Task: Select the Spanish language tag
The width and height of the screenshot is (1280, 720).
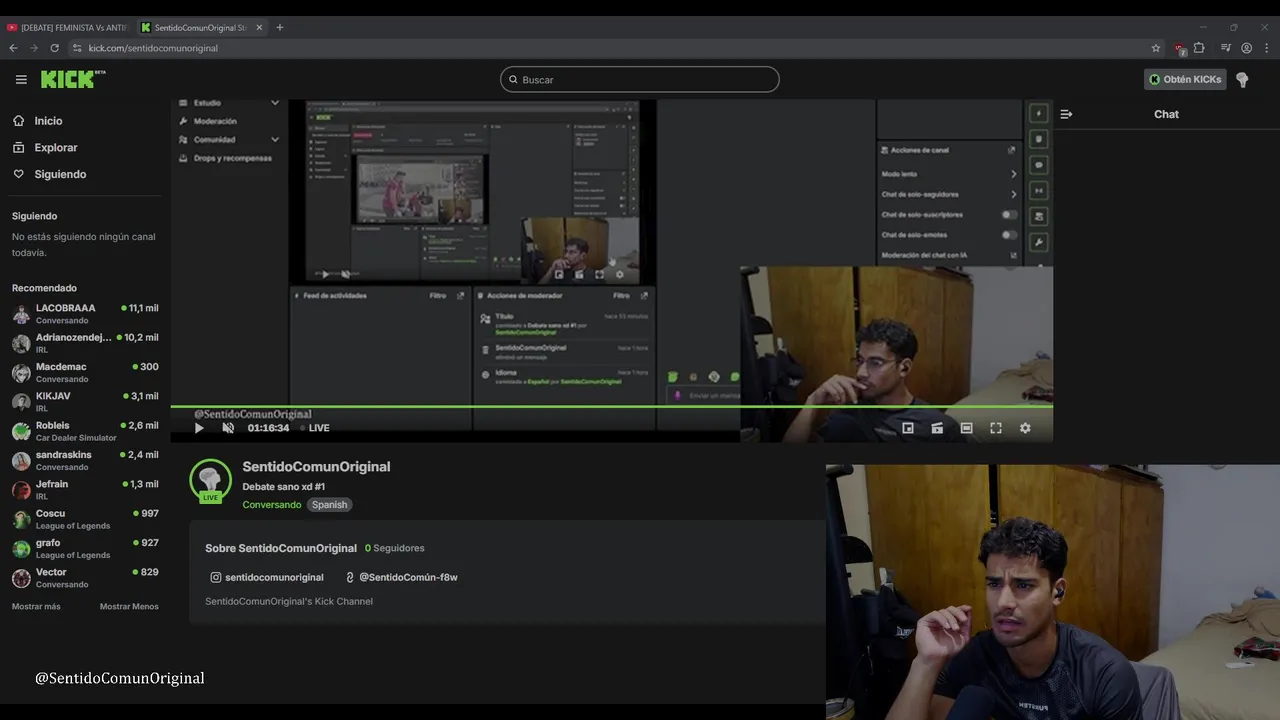Action: (329, 505)
